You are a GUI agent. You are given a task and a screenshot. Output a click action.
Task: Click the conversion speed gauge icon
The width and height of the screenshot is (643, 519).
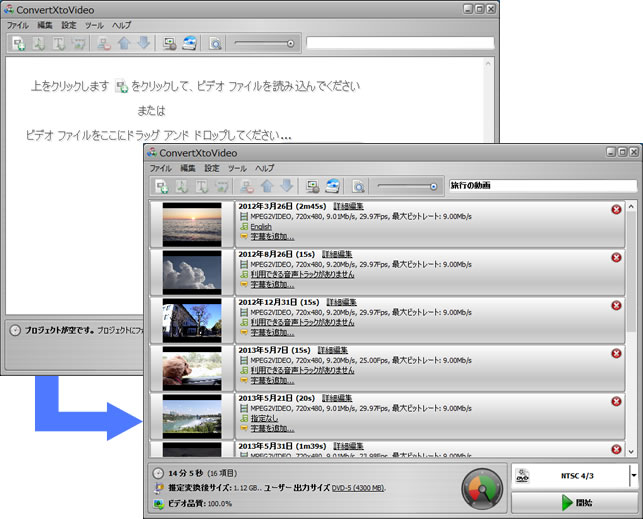click(x=482, y=489)
